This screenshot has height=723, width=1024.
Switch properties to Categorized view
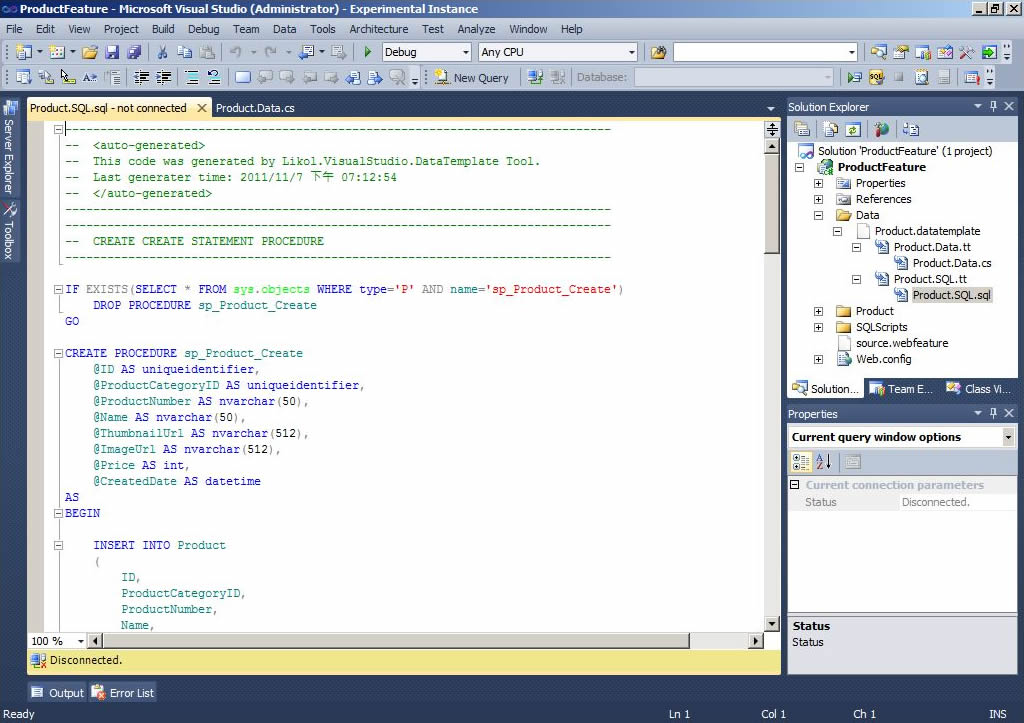pos(801,462)
